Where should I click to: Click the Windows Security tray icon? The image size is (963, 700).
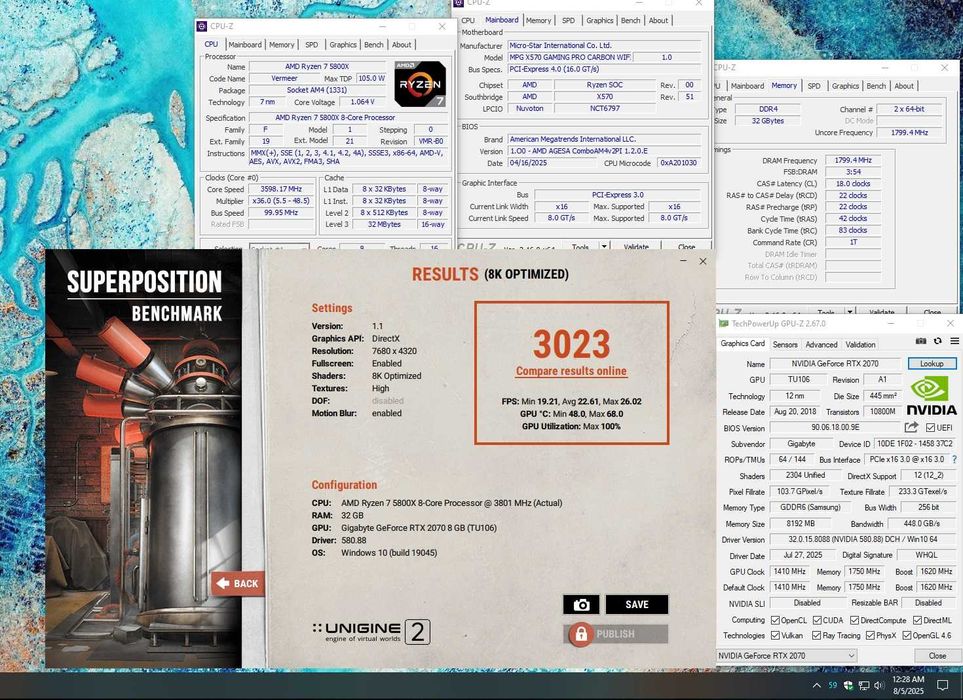[848, 685]
